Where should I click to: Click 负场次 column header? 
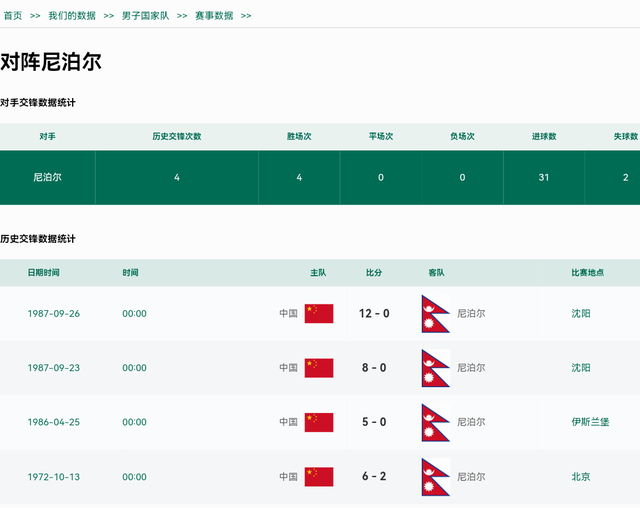click(462, 136)
